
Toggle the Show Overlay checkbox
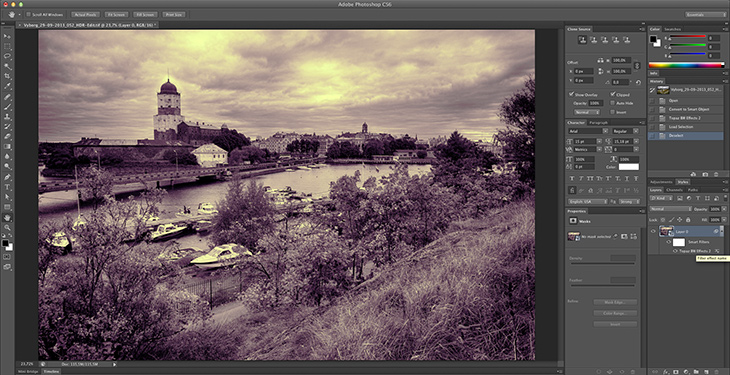click(x=572, y=94)
